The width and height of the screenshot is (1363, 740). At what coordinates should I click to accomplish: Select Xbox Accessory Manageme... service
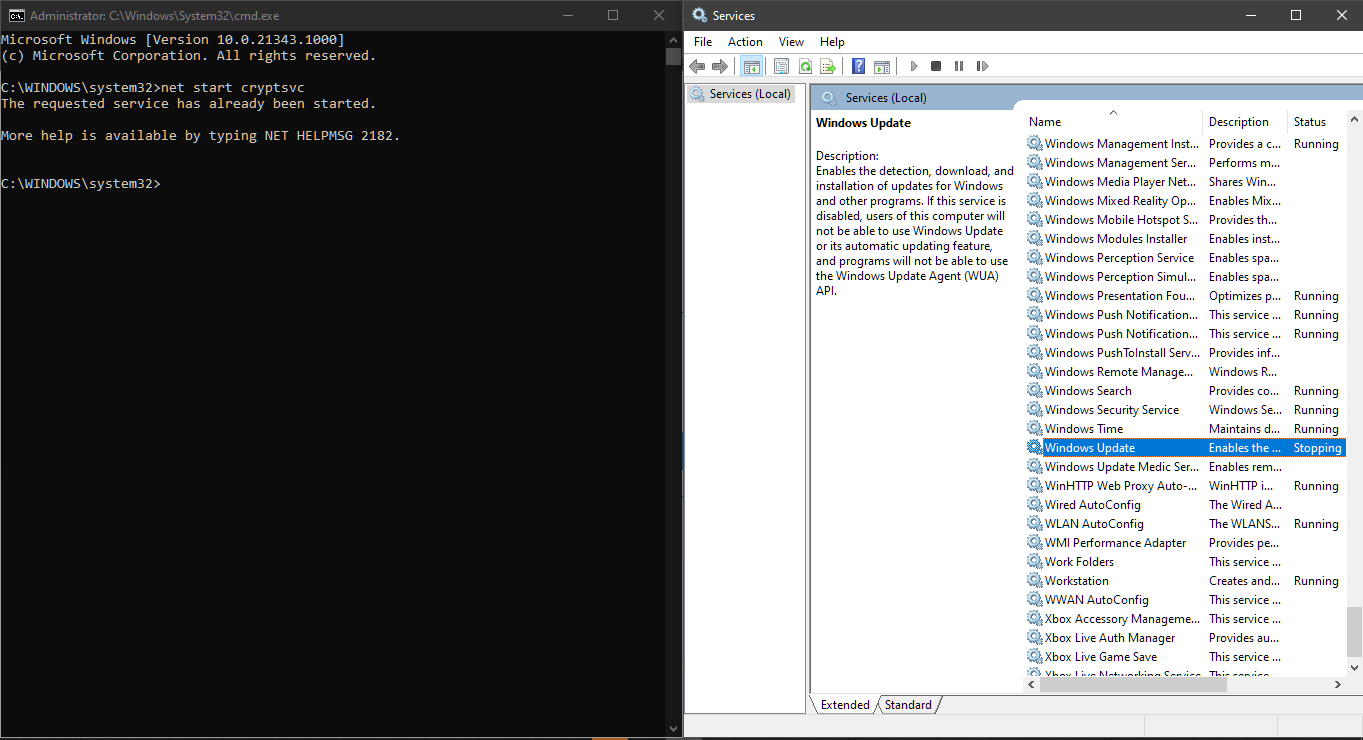[x=1185, y=619]
